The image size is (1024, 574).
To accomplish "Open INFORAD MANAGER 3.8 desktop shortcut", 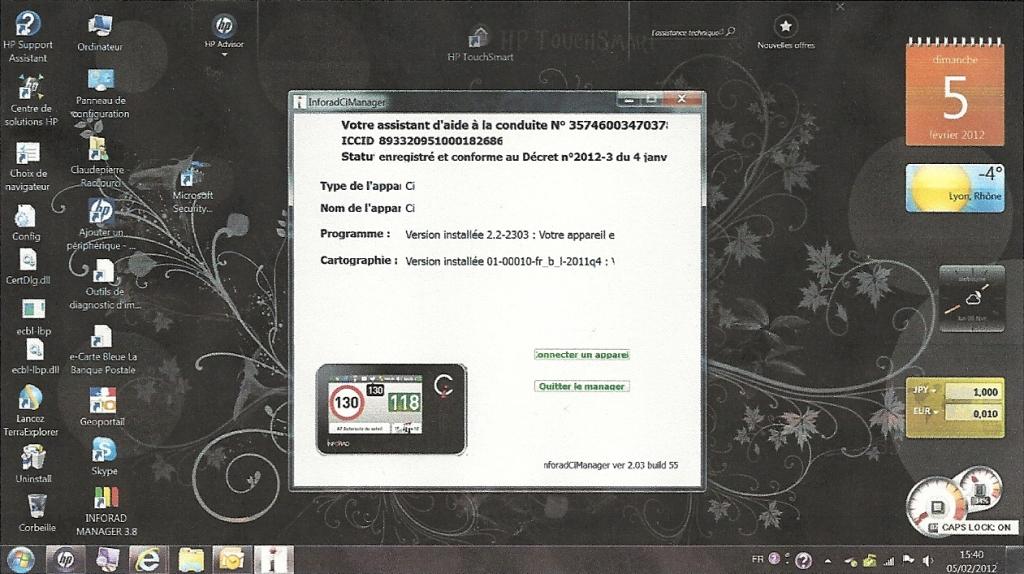I will coord(106,511).
